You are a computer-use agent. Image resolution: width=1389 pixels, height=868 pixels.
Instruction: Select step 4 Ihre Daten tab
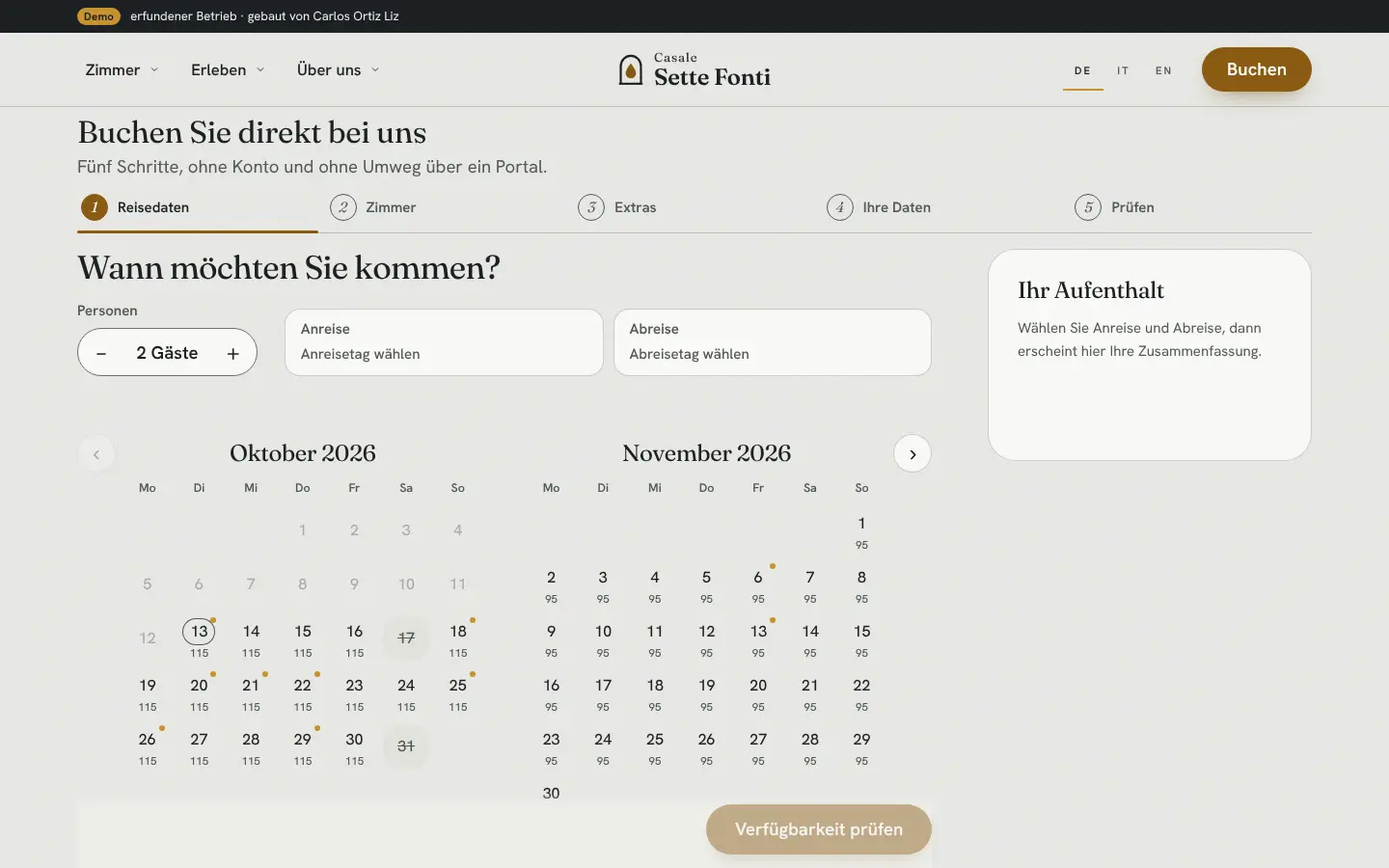[945, 207]
